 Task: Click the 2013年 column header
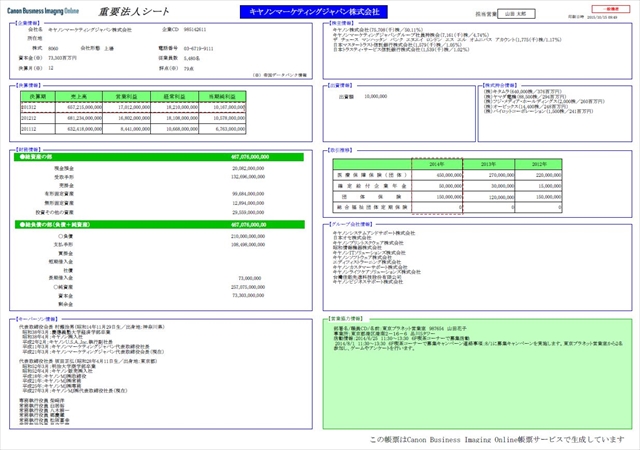tap(489, 164)
